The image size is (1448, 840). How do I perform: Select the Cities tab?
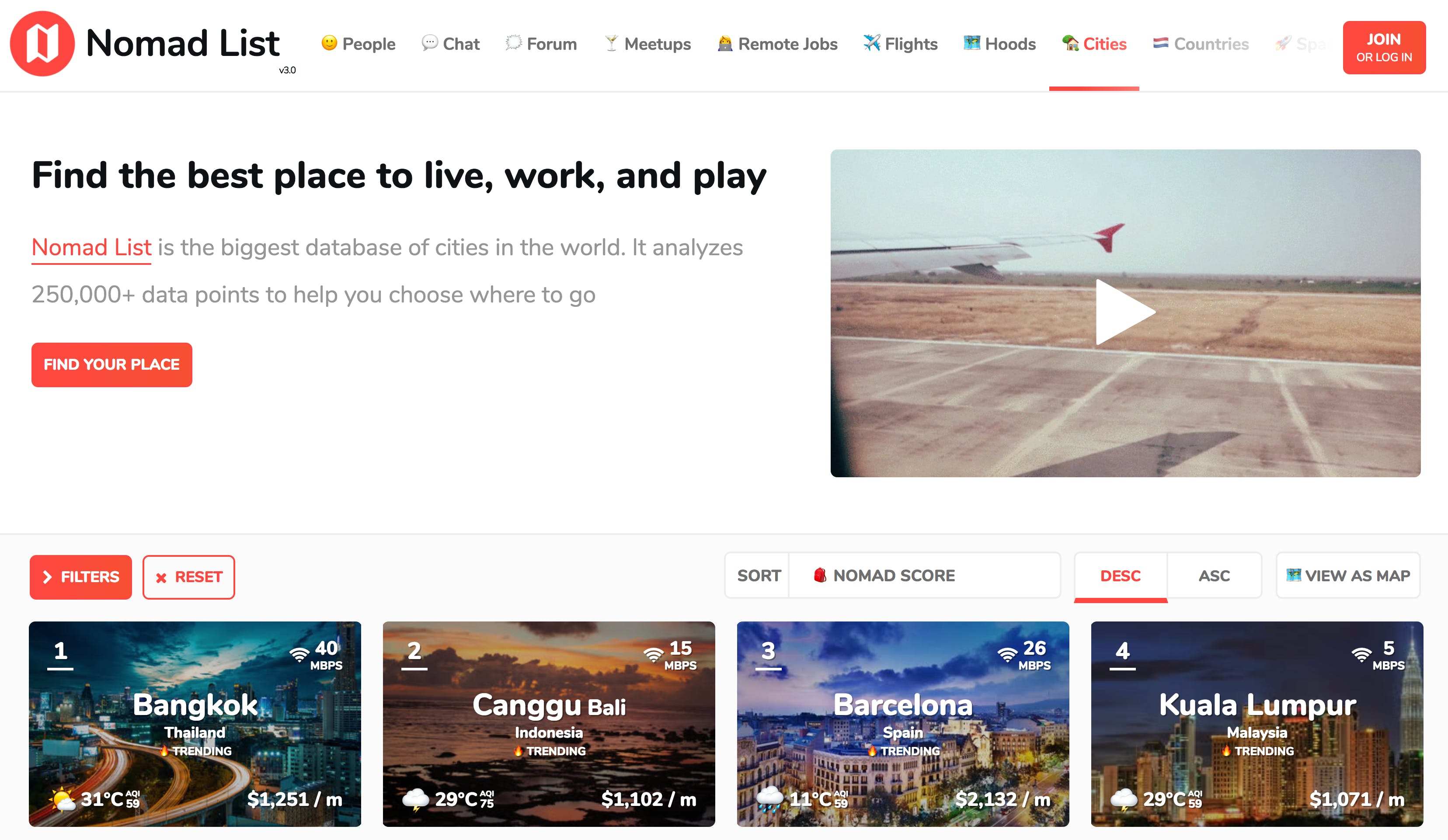coord(1094,44)
